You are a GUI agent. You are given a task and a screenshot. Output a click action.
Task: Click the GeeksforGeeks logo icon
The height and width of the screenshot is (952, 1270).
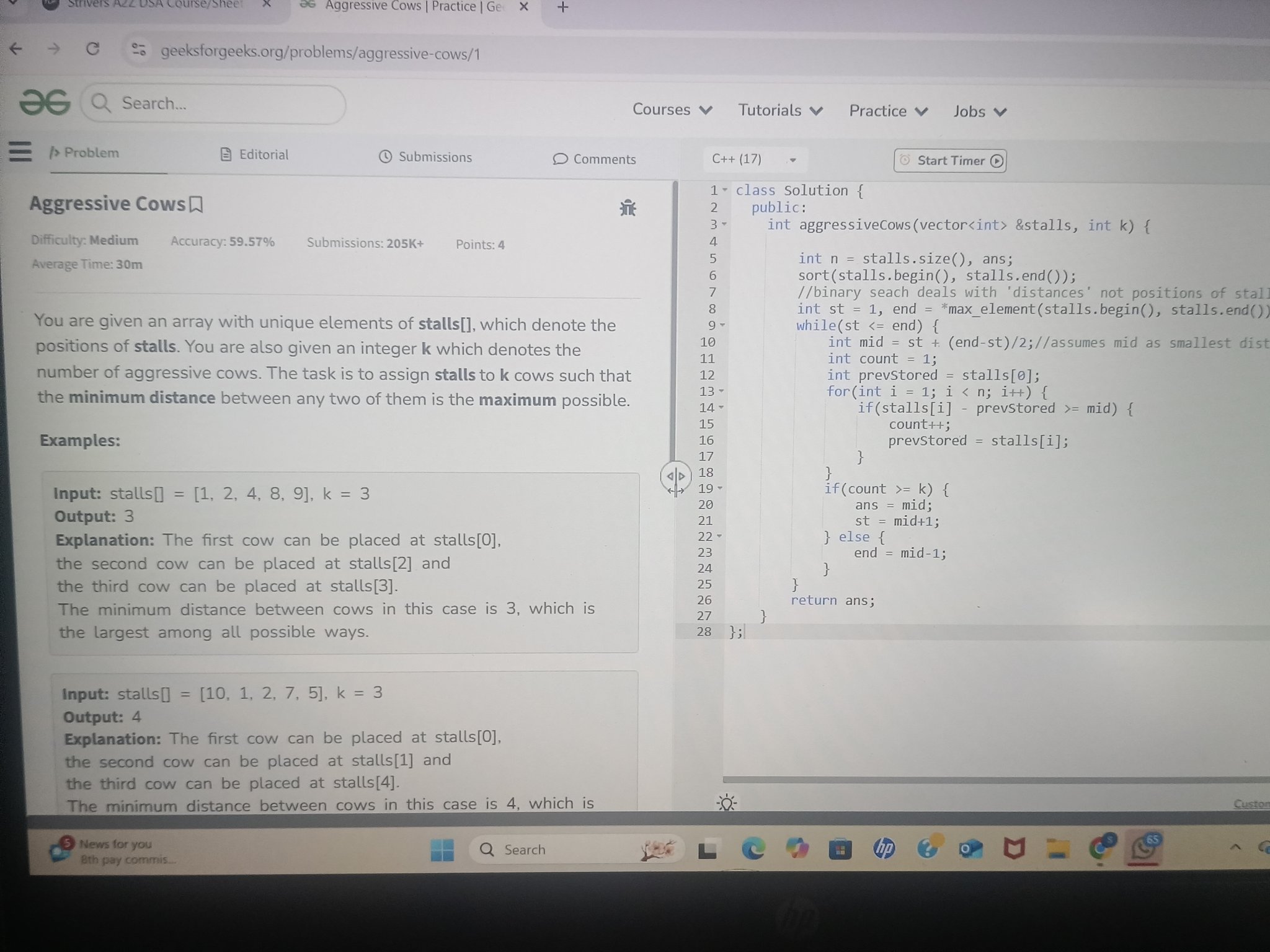pos(45,102)
